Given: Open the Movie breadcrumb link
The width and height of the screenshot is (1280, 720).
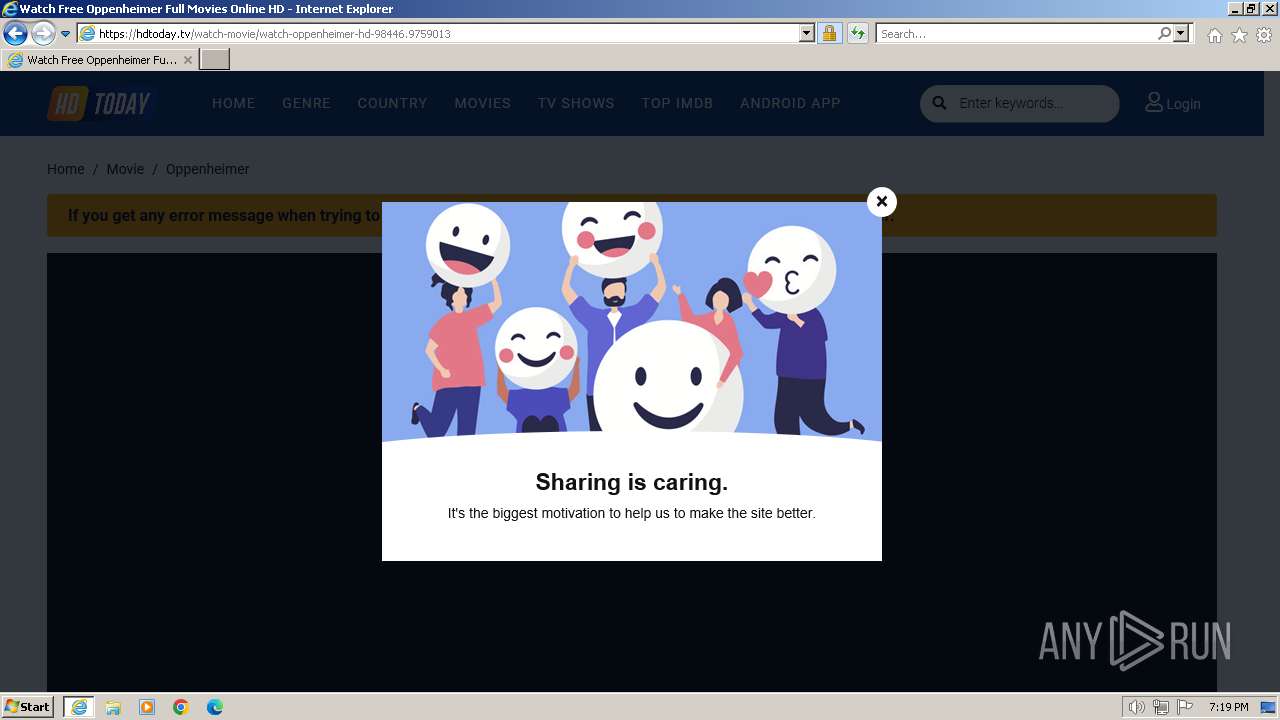Looking at the screenshot, I should pos(125,169).
